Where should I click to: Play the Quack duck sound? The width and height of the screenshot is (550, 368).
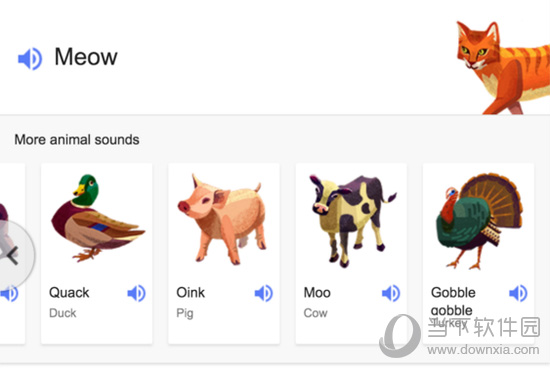[136, 293]
